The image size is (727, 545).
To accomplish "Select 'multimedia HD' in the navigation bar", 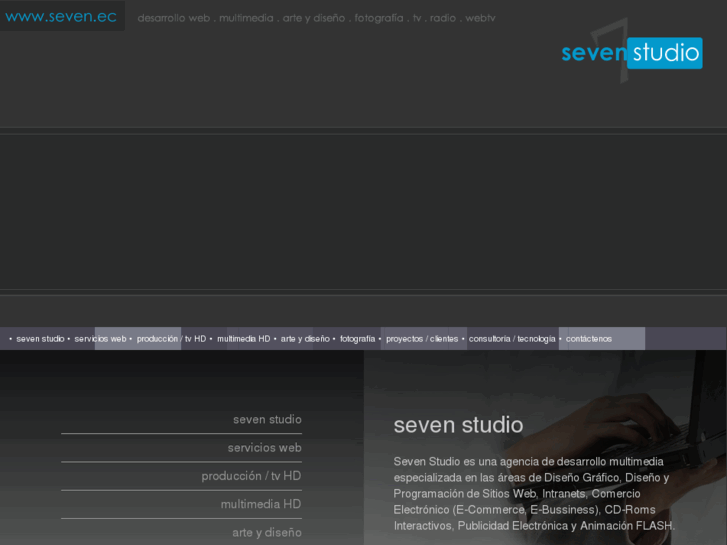I will [243, 339].
